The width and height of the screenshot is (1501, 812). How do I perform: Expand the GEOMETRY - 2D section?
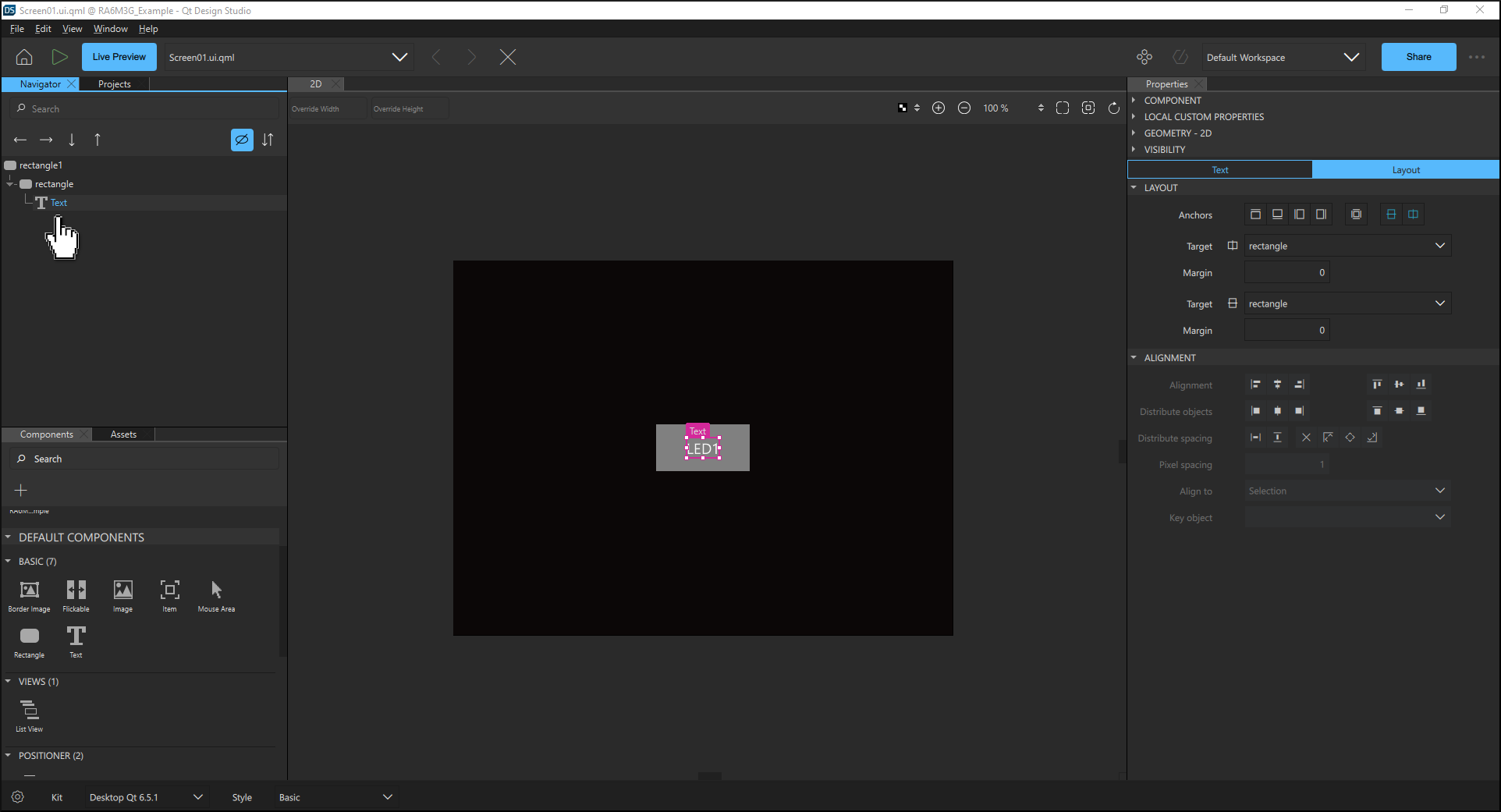click(x=1177, y=133)
